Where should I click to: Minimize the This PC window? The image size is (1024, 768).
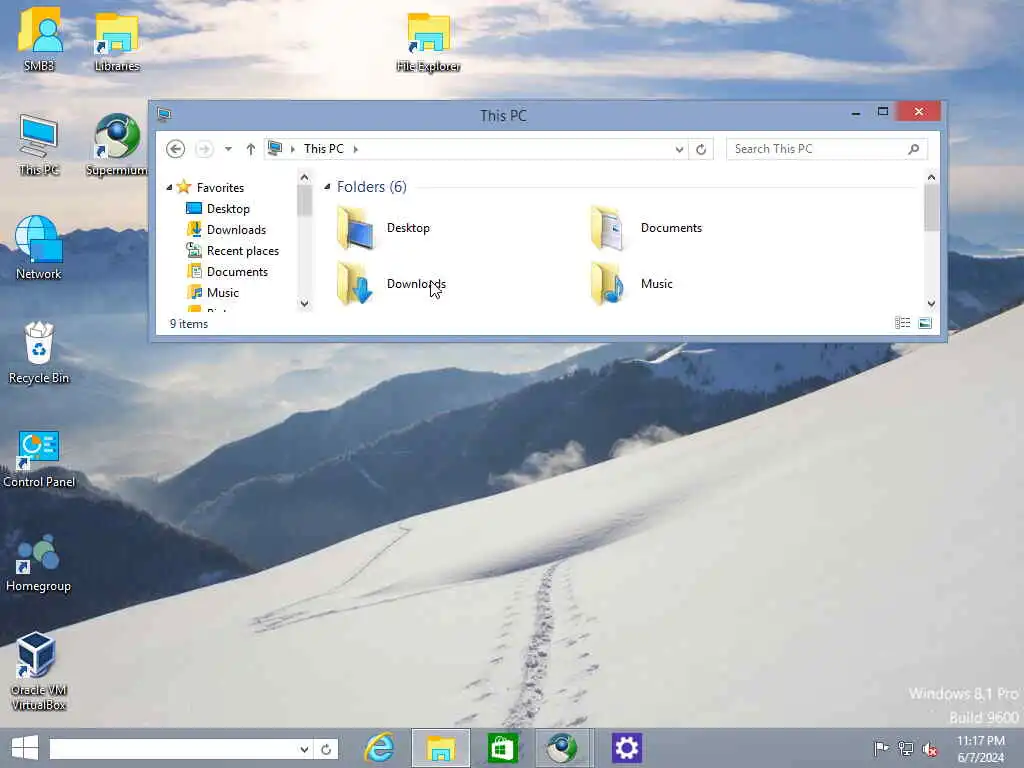[x=856, y=113]
